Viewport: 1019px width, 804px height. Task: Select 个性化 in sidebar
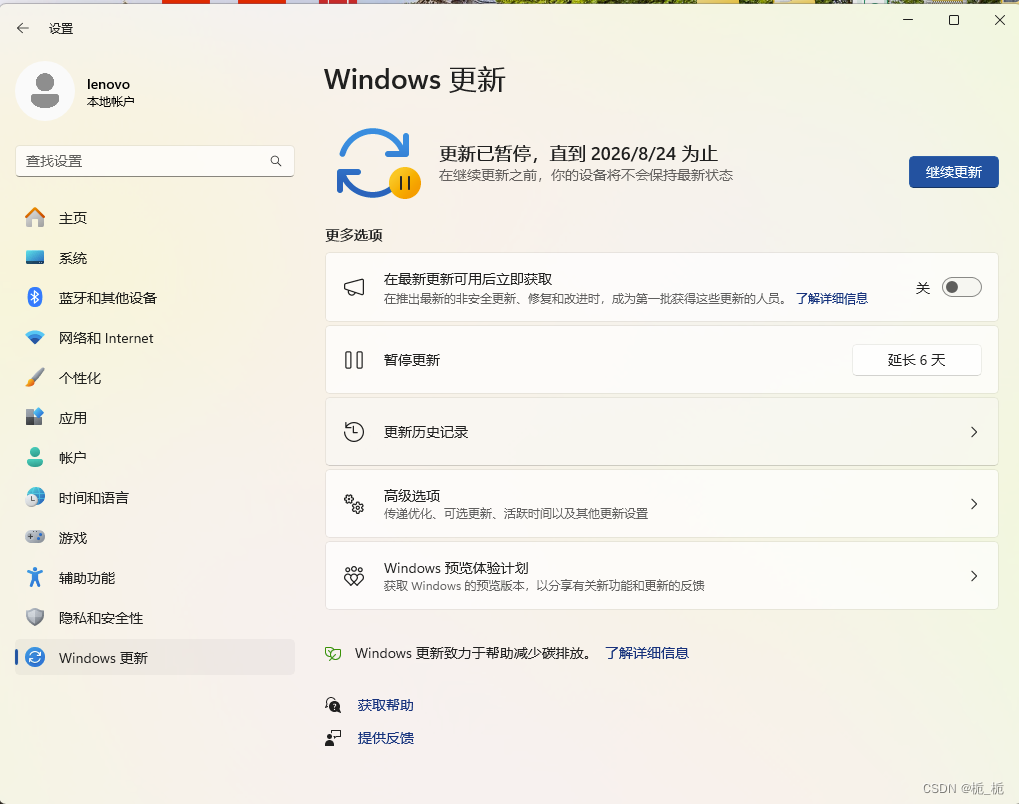click(155, 378)
